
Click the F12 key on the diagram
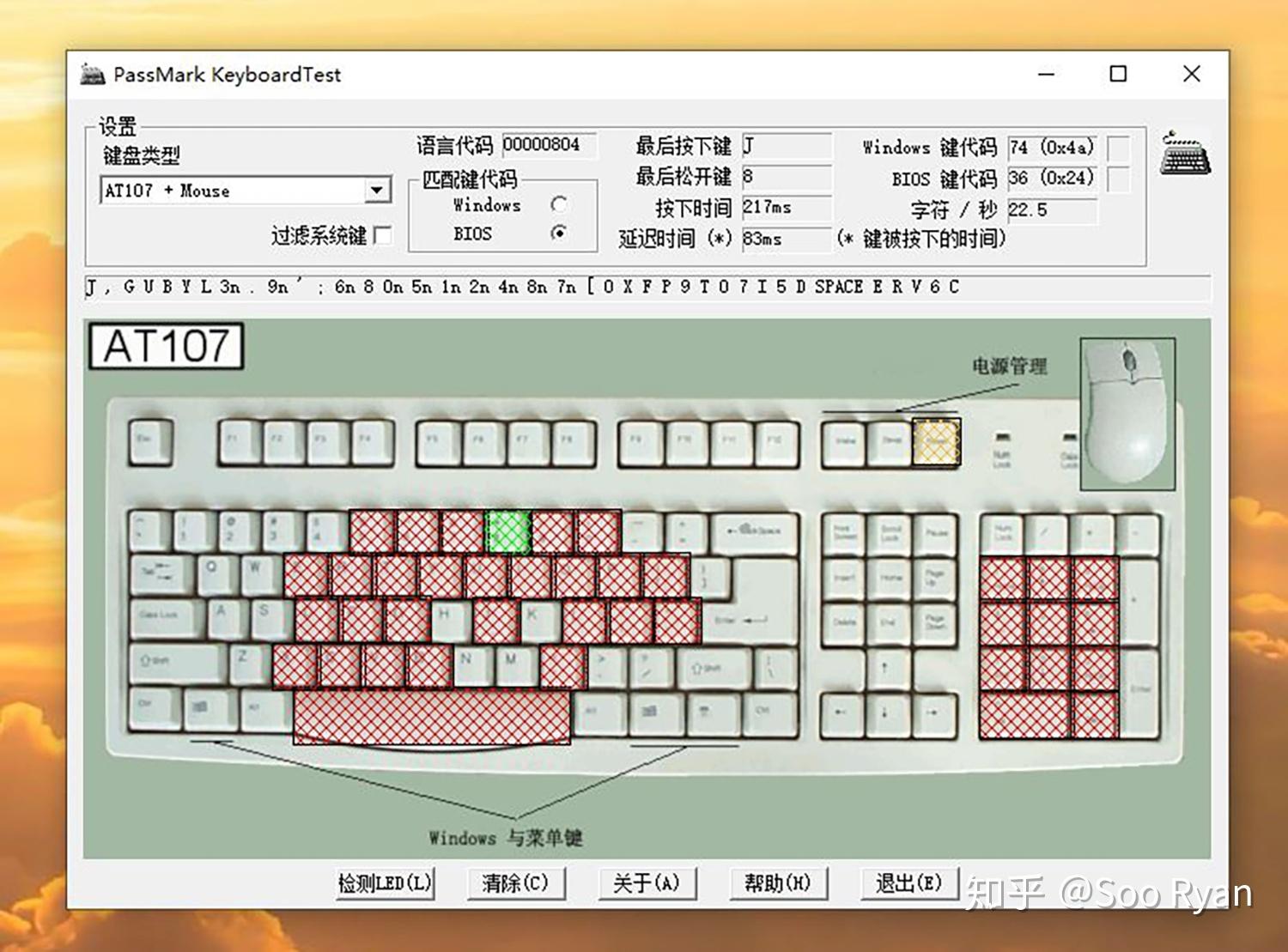[775, 443]
